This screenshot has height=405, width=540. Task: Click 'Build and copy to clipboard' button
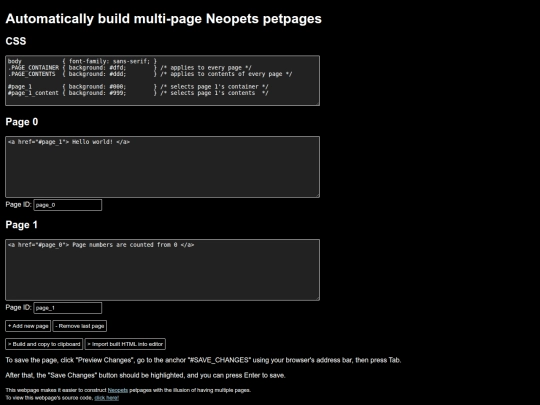[x=44, y=344]
